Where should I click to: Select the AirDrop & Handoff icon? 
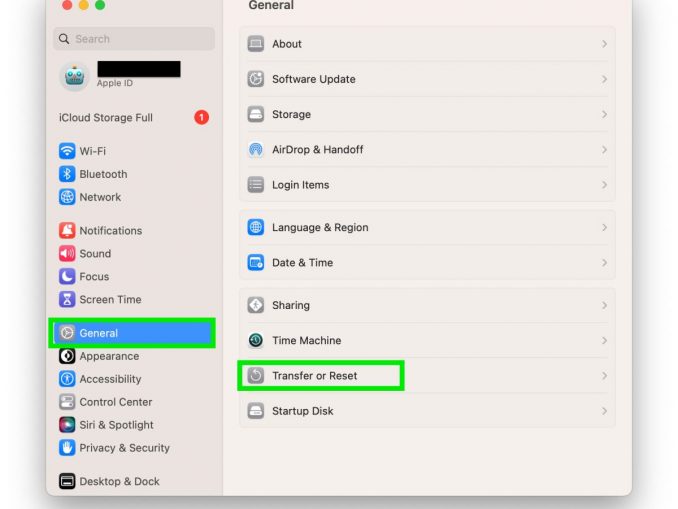coord(256,150)
